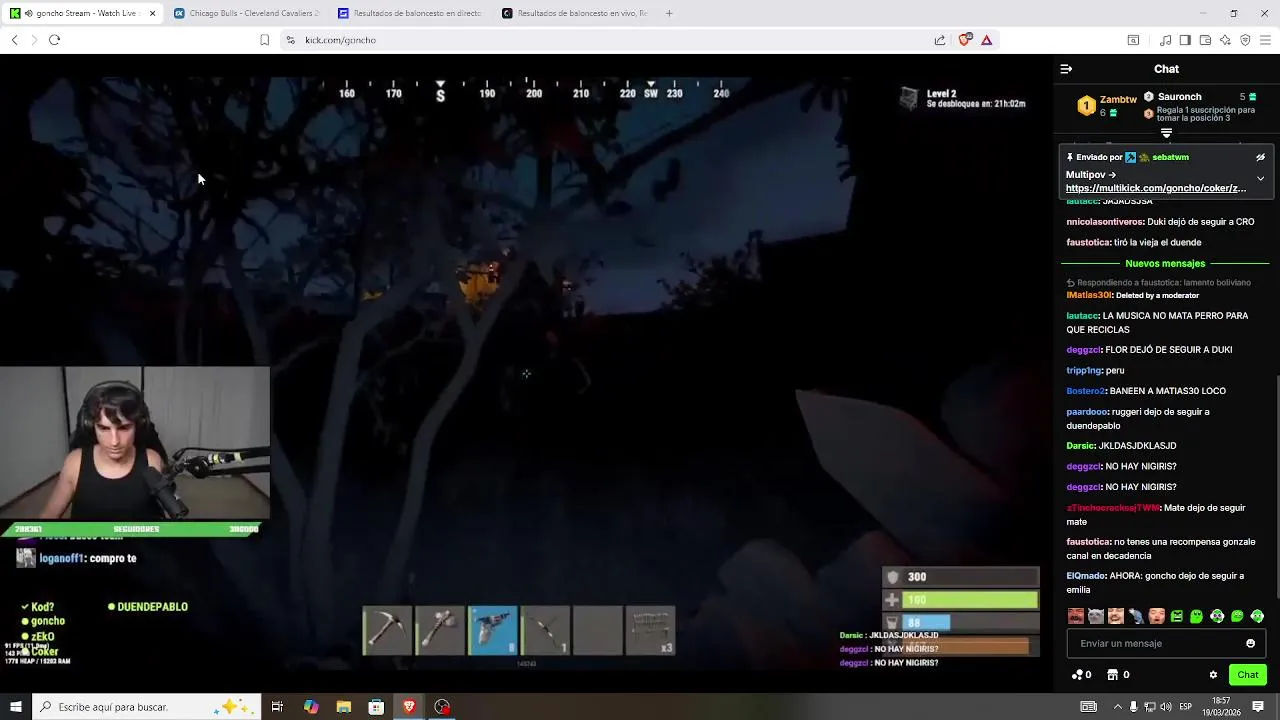Insert the white cat quick emote
Image resolution: width=1280 pixels, height=720 pixels.
[1096, 616]
